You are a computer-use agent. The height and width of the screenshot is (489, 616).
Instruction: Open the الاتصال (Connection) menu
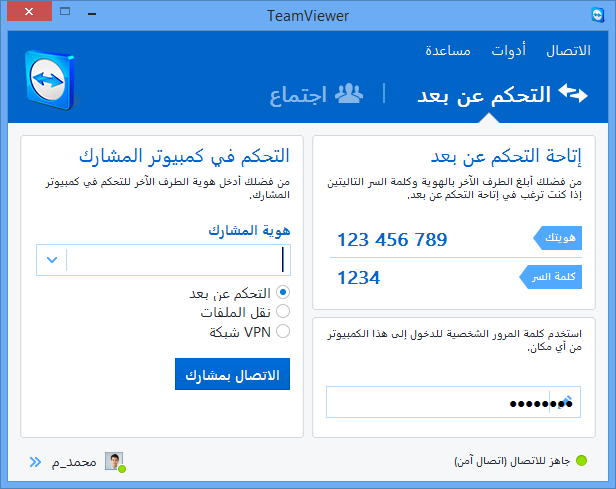pyautogui.click(x=568, y=51)
